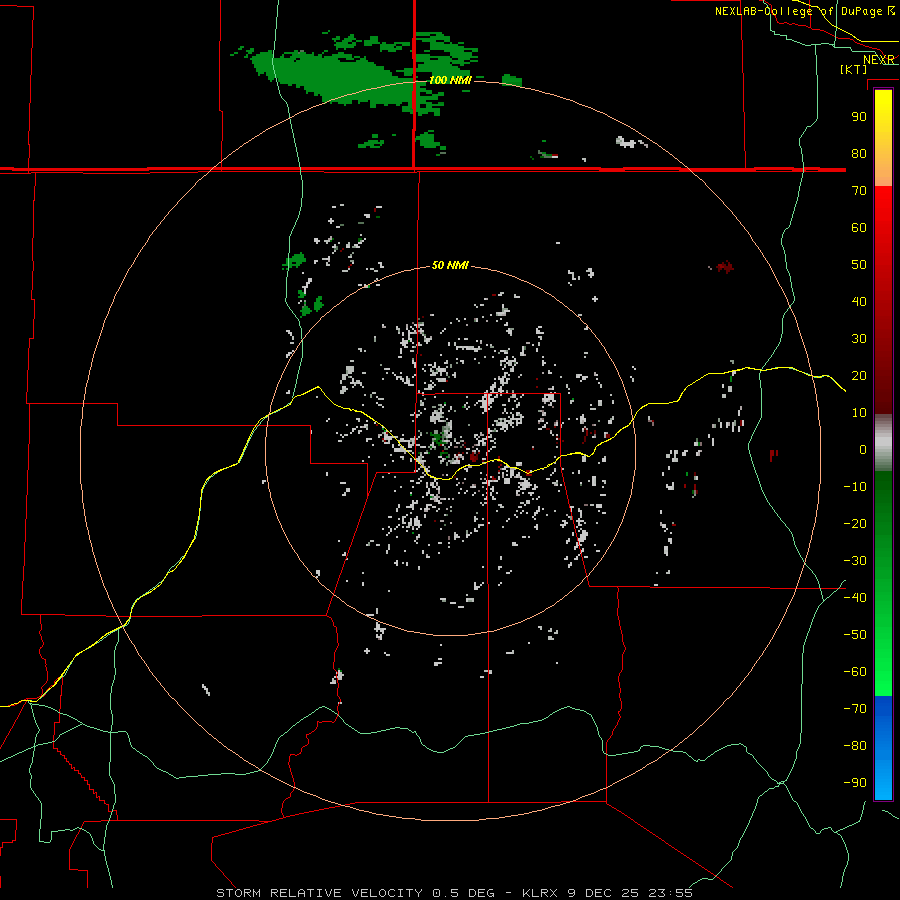This screenshot has width=900, height=900.
Task: Click the 10 value on velocity scale
Action: [859, 413]
